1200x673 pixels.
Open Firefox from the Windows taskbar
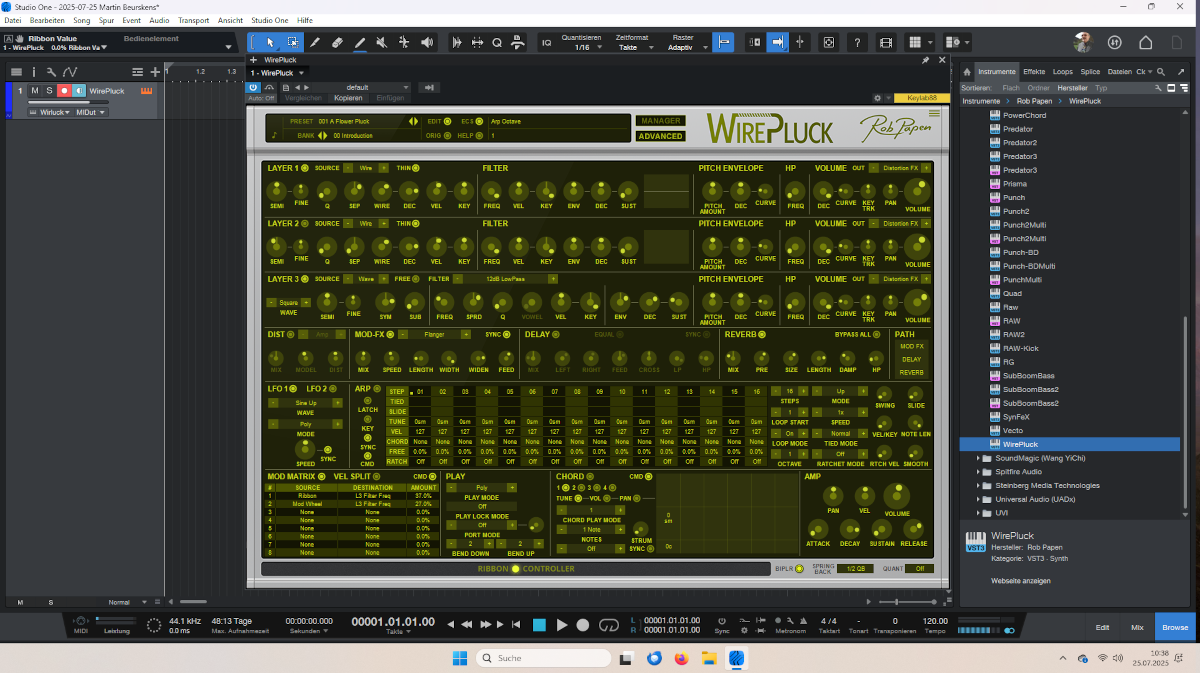click(682, 658)
